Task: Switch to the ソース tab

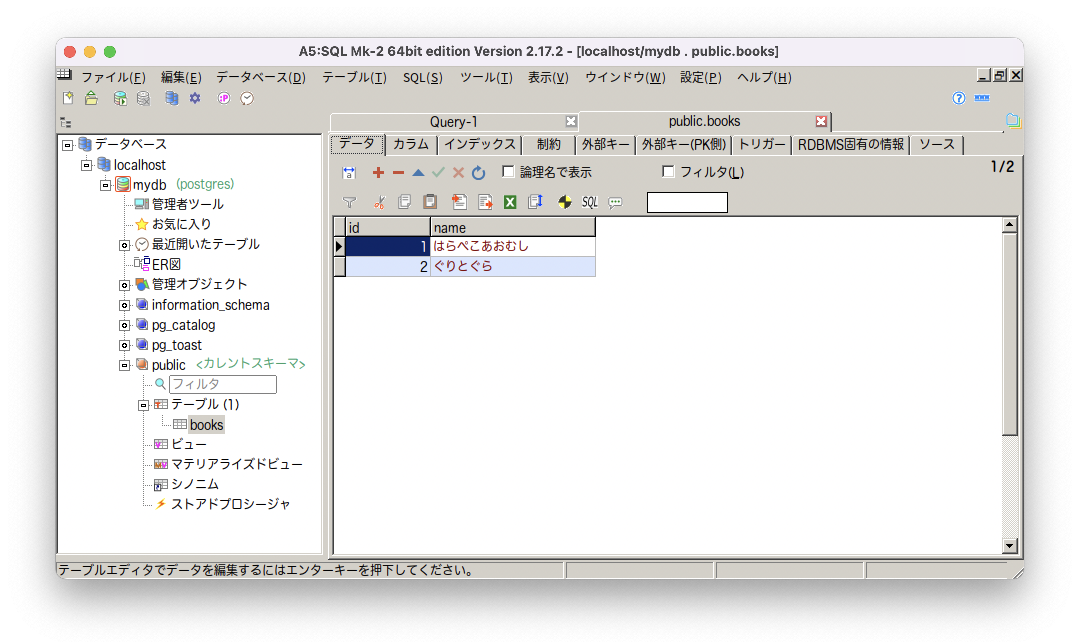Action: (937, 145)
